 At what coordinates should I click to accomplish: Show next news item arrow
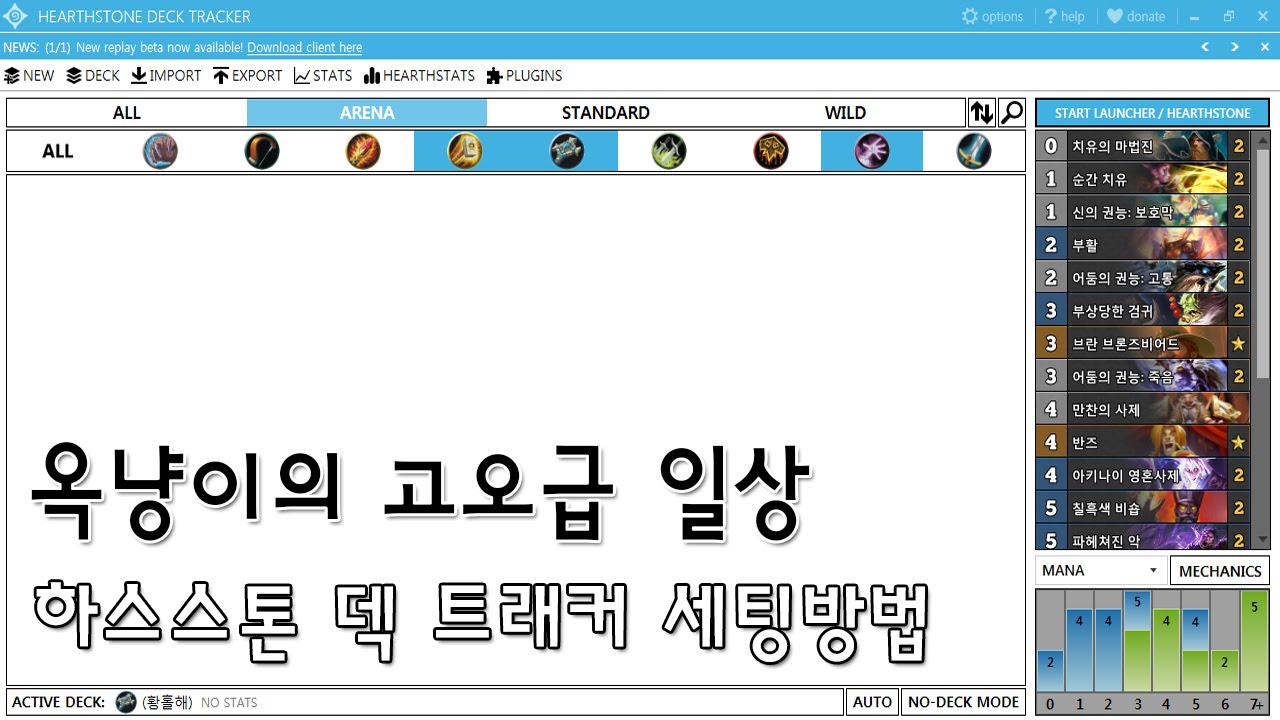[1235, 47]
